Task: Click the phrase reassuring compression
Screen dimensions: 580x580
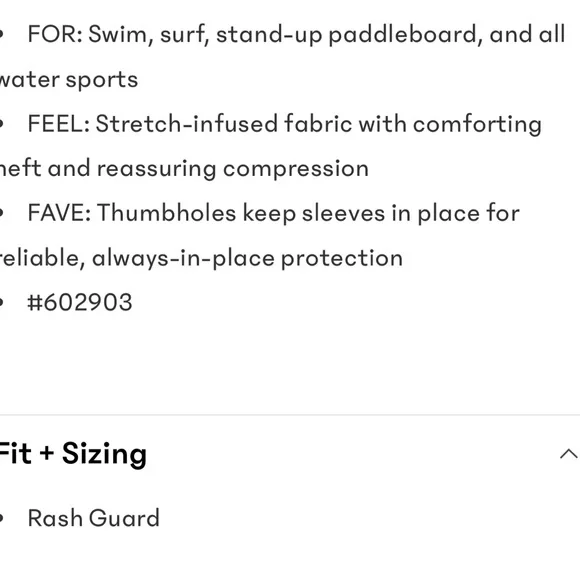Action: pyautogui.click(x=233, y=170)
